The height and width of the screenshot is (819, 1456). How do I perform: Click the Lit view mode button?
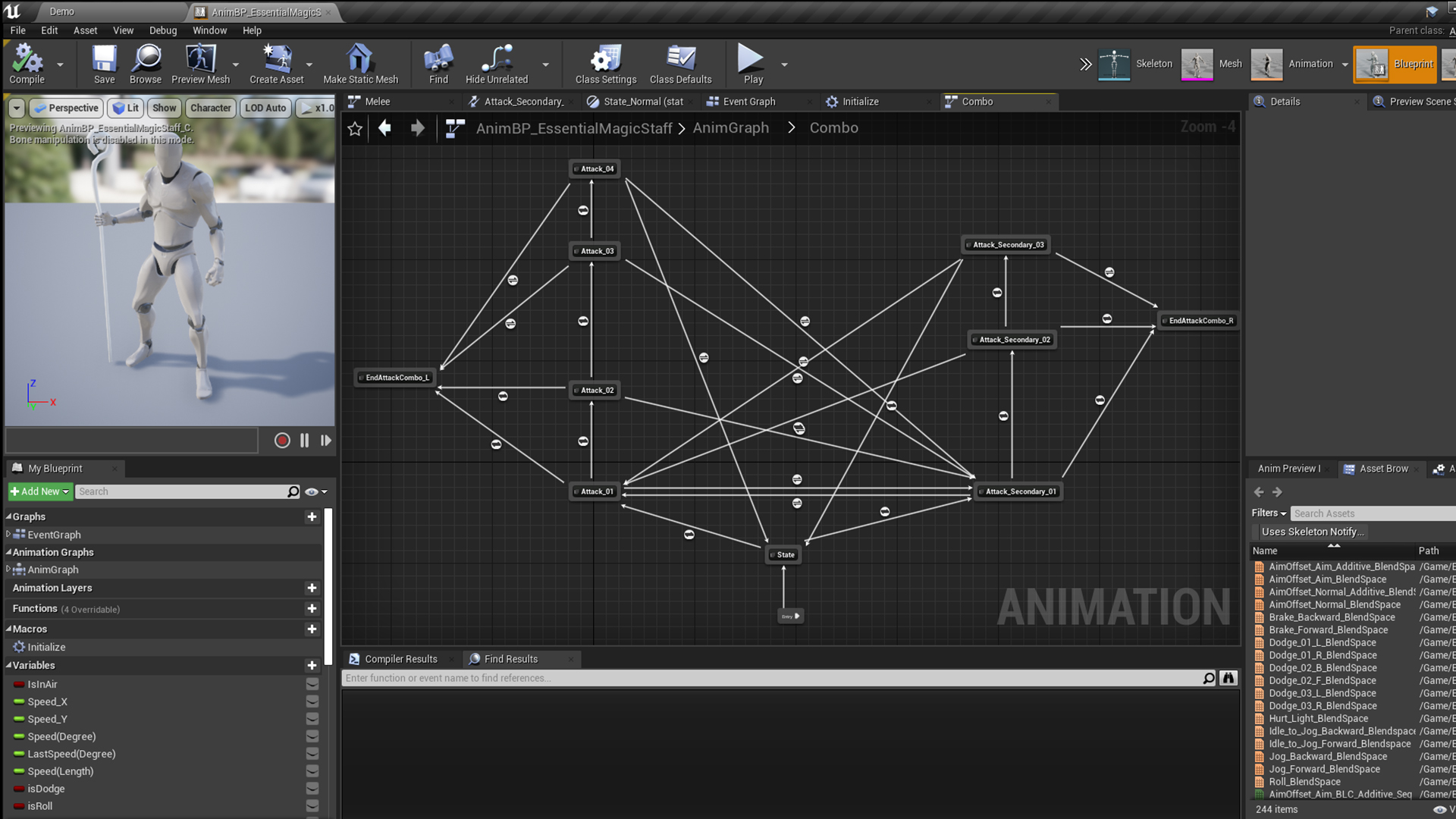click(126, 108)
